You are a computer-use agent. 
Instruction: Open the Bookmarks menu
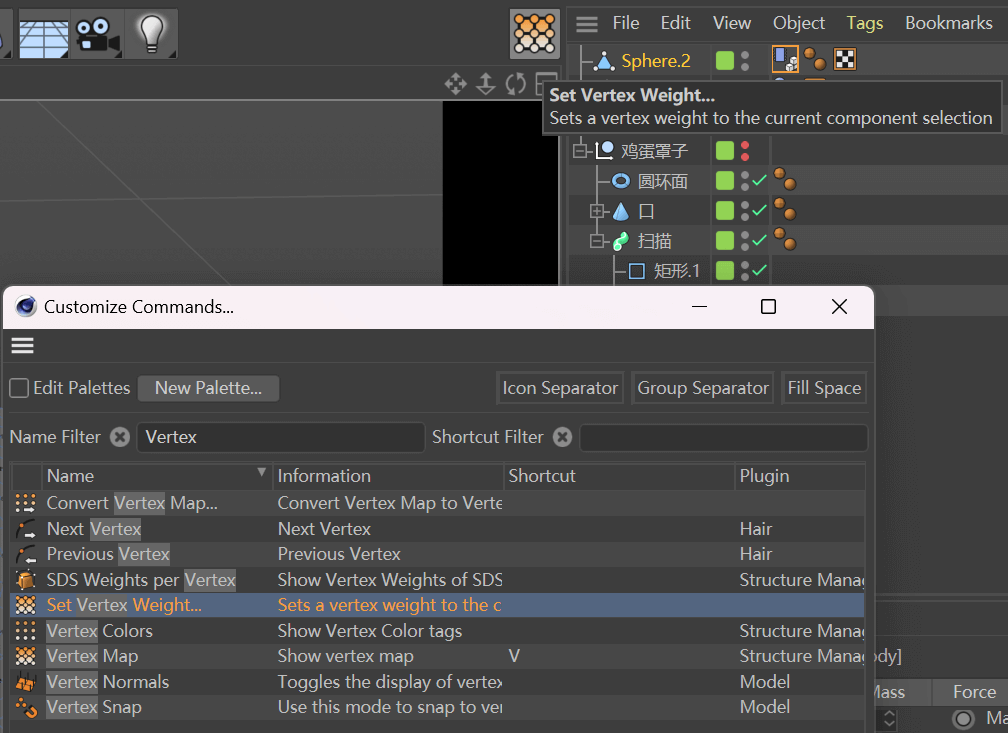click(949, 23)
